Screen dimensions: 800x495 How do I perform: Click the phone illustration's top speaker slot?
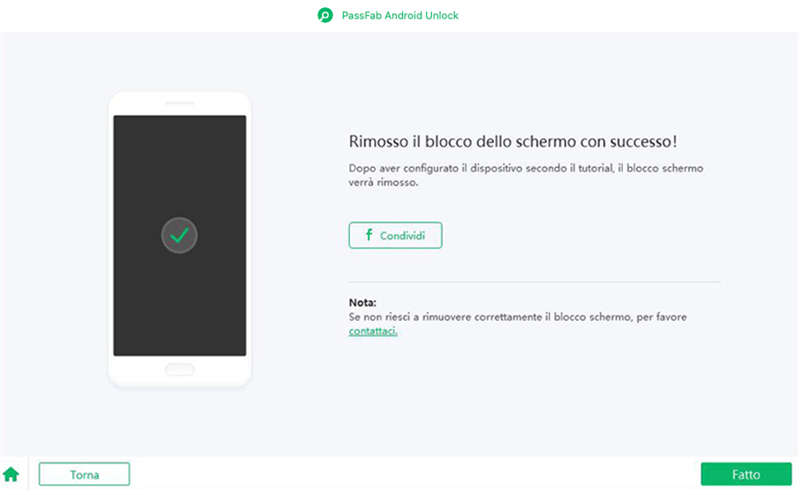tap(179, 104)
